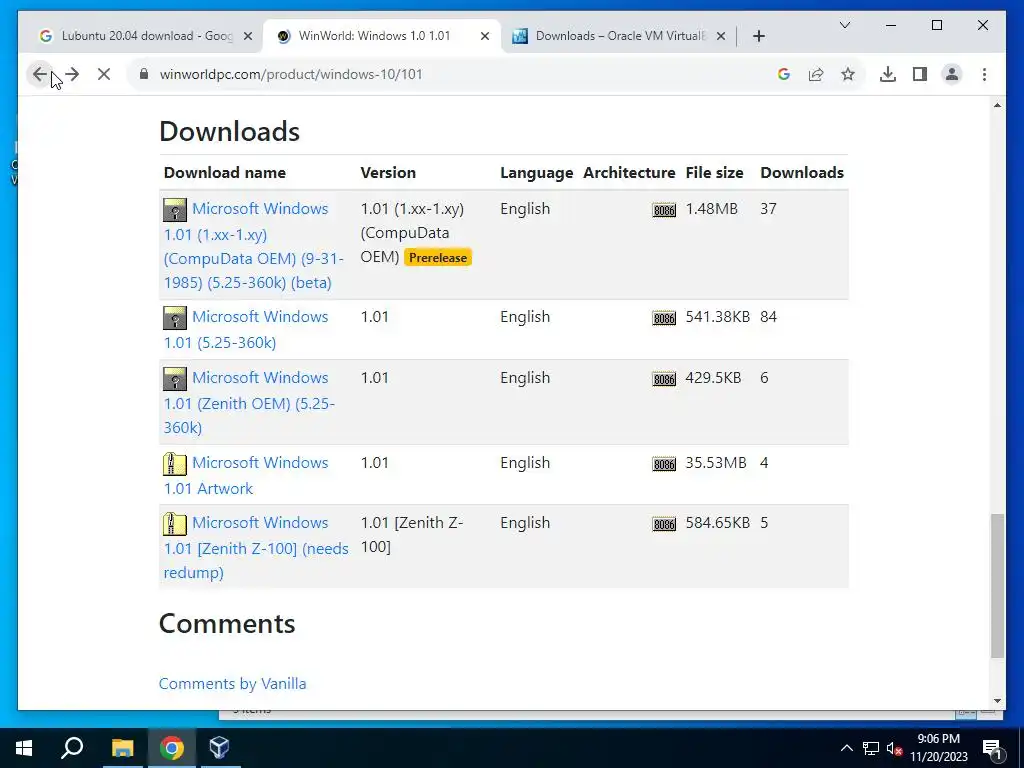This screenshot has width=1024, height=768.
Task: Open network status tray icon
Action: pos(871,748)
